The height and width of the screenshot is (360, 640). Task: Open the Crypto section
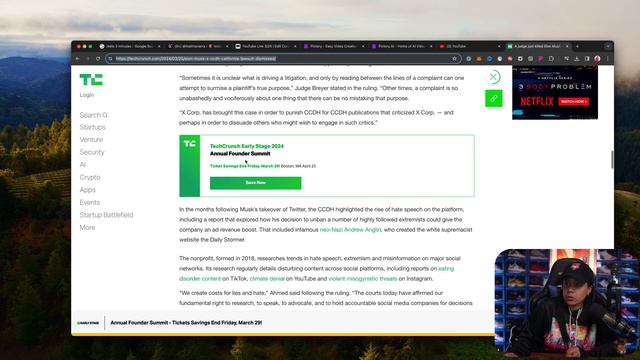pos(90,178)
